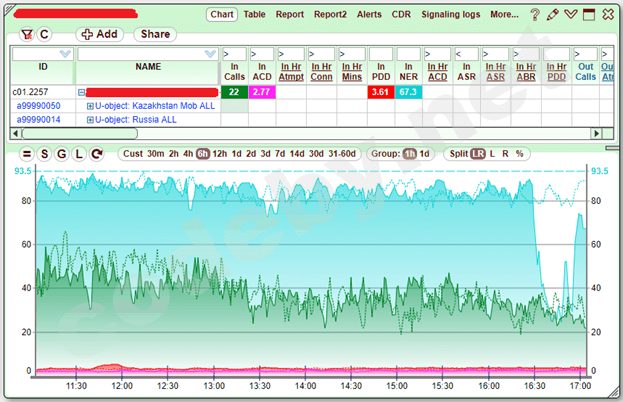Image resolution: width=623 pixels, height=402 pixels.
Task: Collapse the c01.2257 tree row
Action: point(81,93)
